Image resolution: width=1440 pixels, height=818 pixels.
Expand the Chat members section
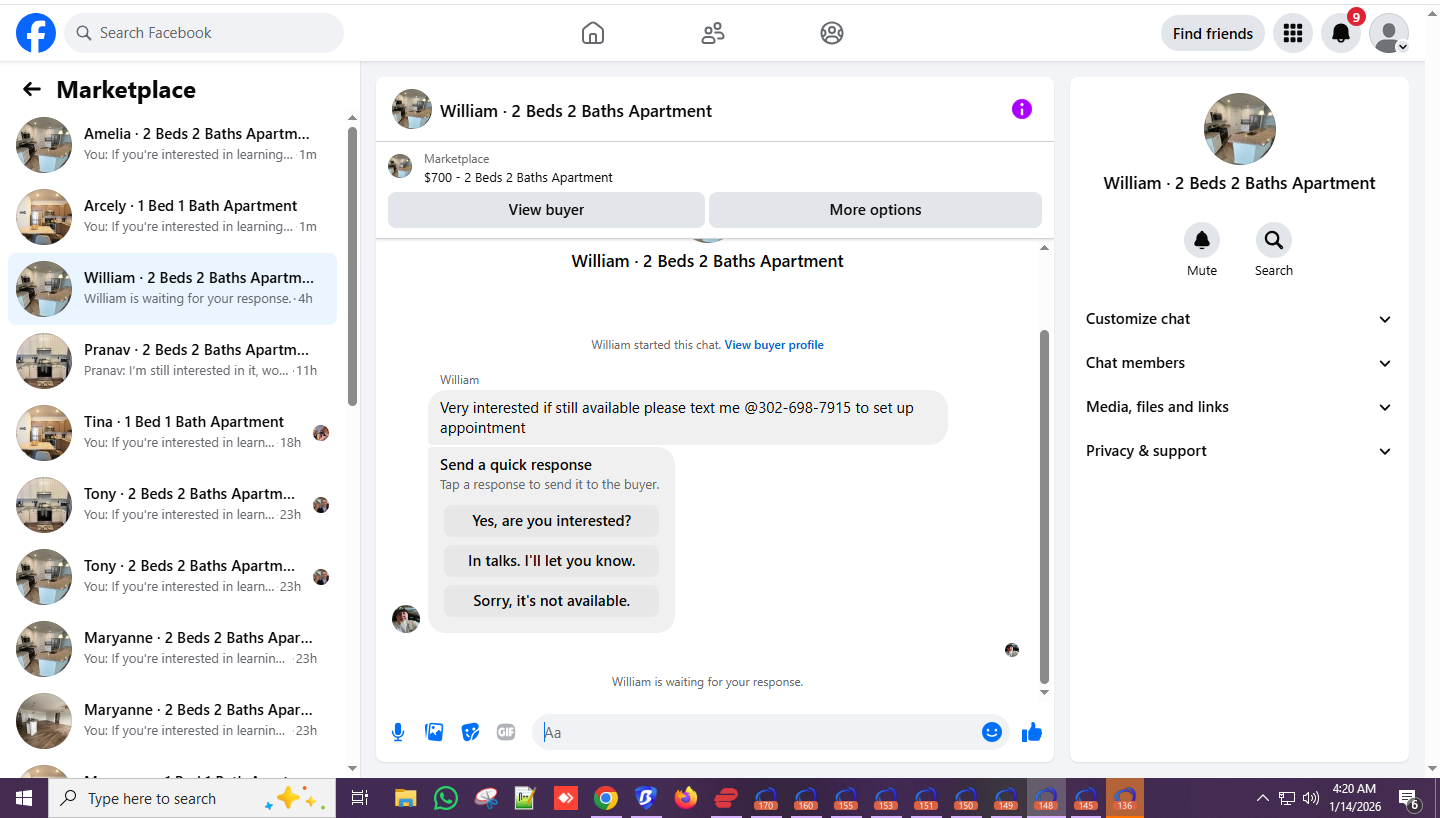(x=1239, y=363)
